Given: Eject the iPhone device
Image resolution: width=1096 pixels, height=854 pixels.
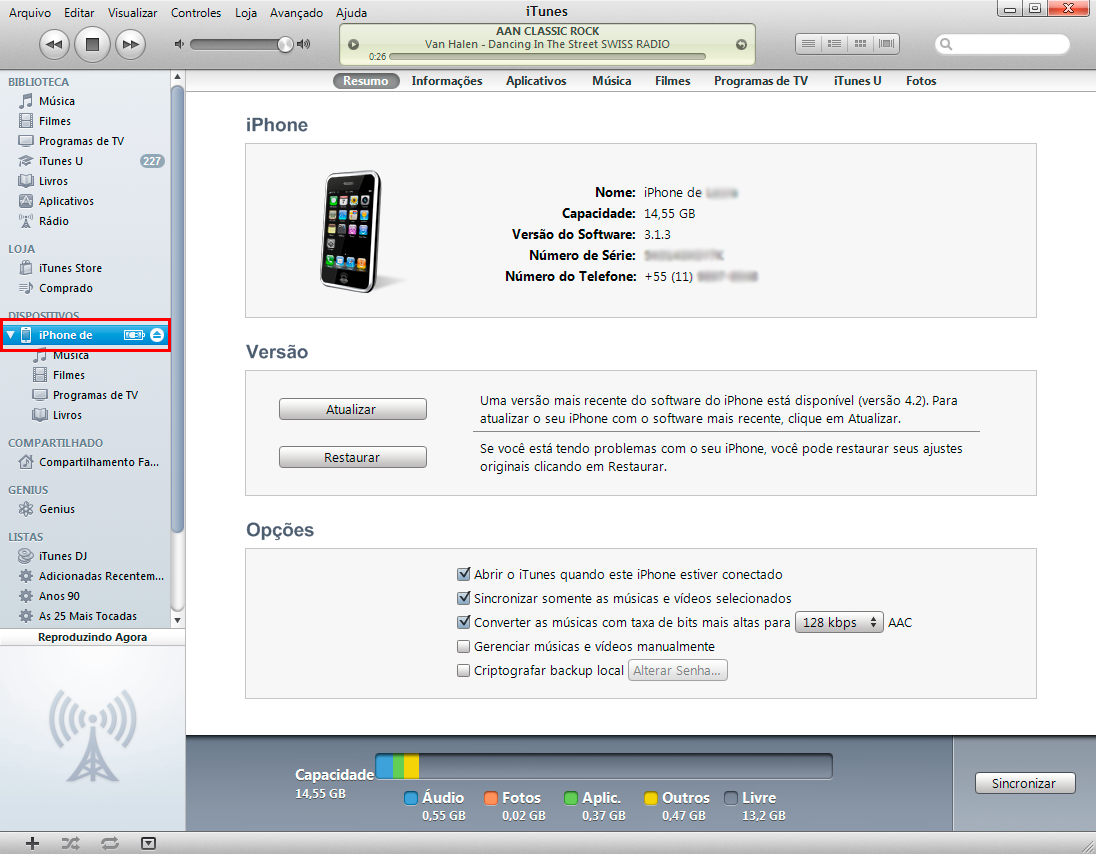Looking at the screenshot, I should (157, 335).
